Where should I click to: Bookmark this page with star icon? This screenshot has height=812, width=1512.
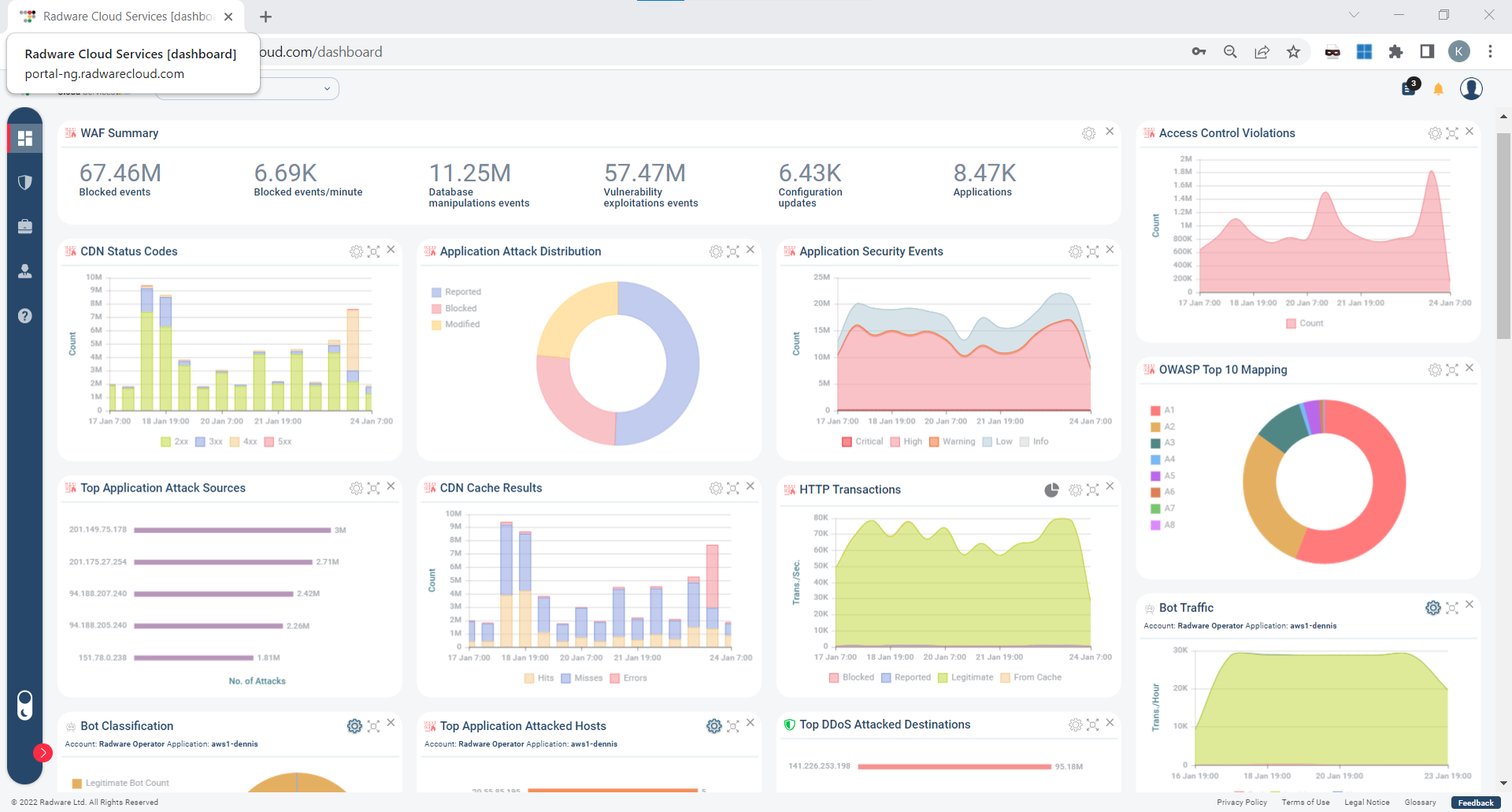(1293, 51)
